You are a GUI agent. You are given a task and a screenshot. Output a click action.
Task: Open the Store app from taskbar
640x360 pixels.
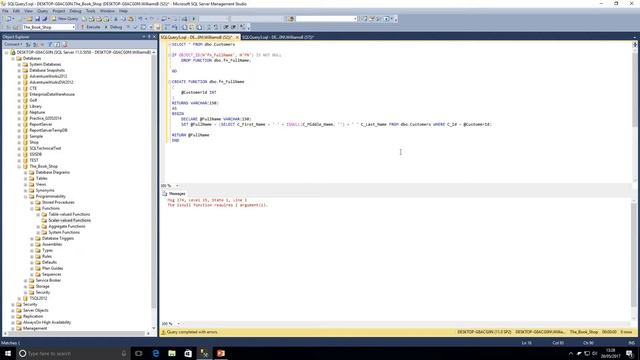188,353
